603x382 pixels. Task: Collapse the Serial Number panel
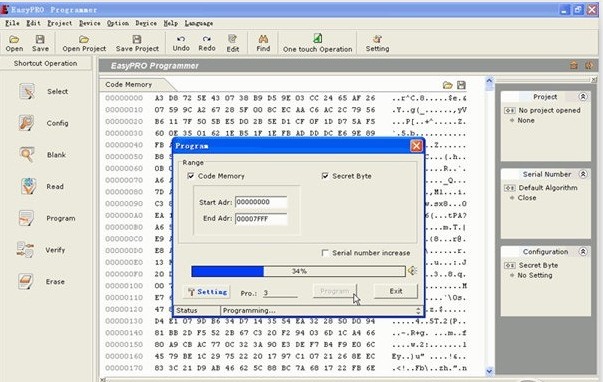(x=583, y=174)
